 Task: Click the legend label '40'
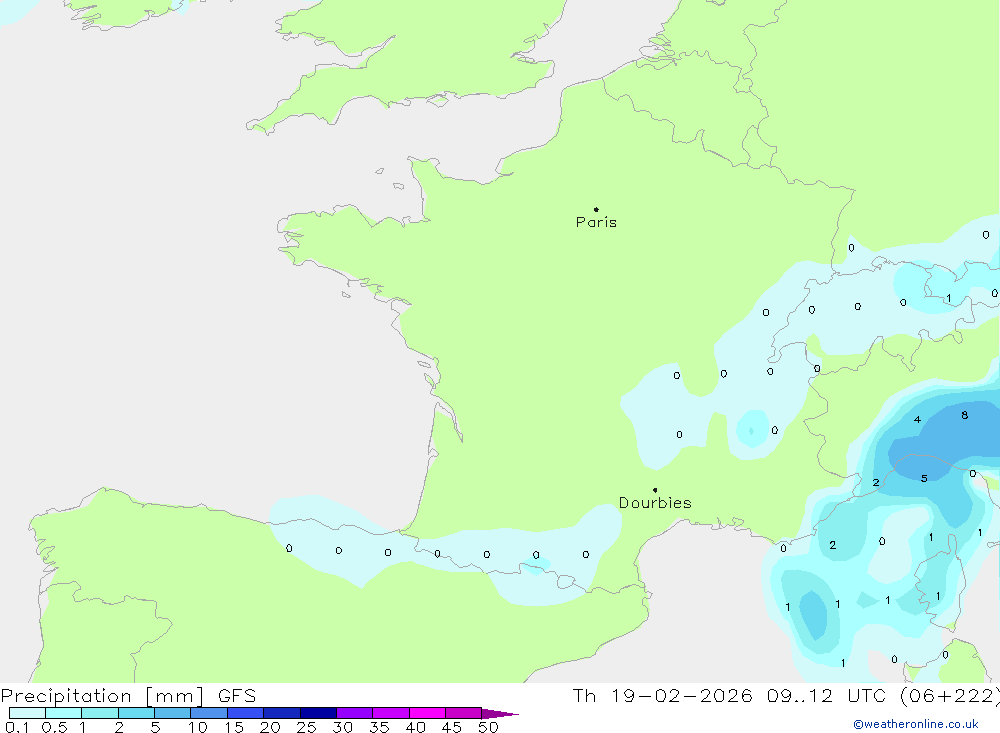416,727
